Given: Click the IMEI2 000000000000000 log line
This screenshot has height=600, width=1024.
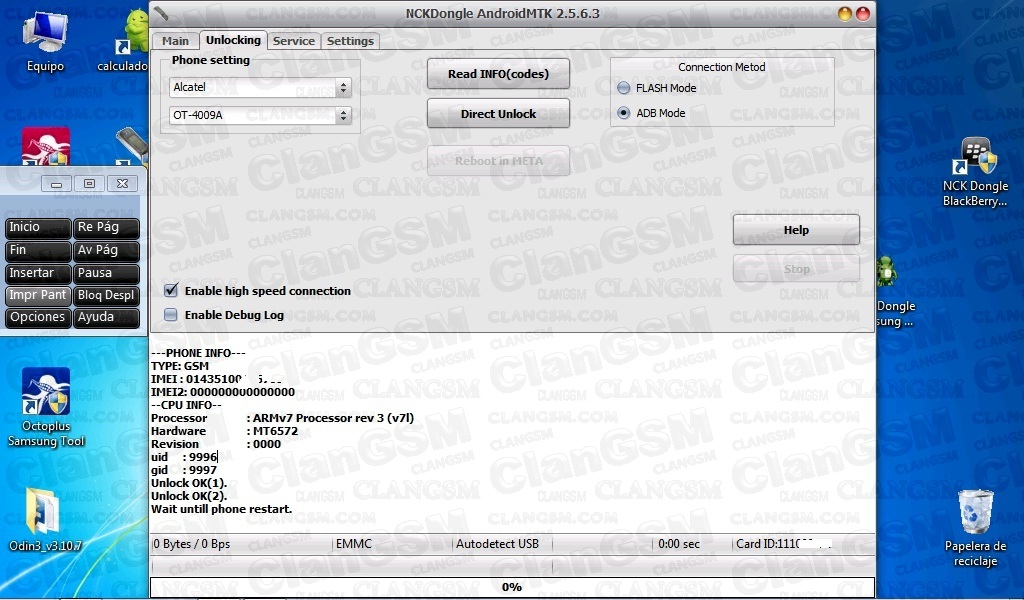Looking at the screenshot, I should [x=223, y=392].
